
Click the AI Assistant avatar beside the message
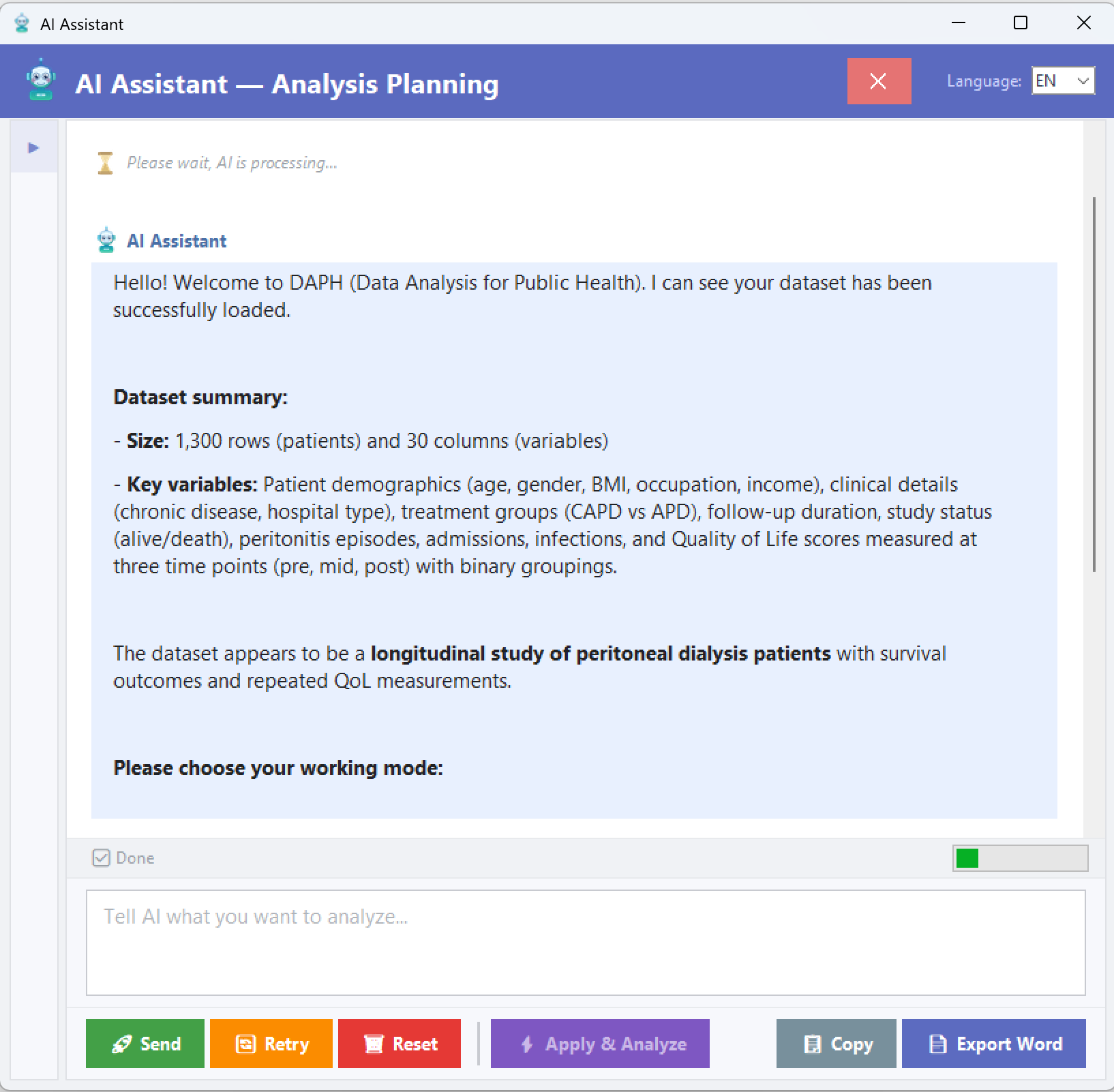pyautogui.click(x=106, y=239)
